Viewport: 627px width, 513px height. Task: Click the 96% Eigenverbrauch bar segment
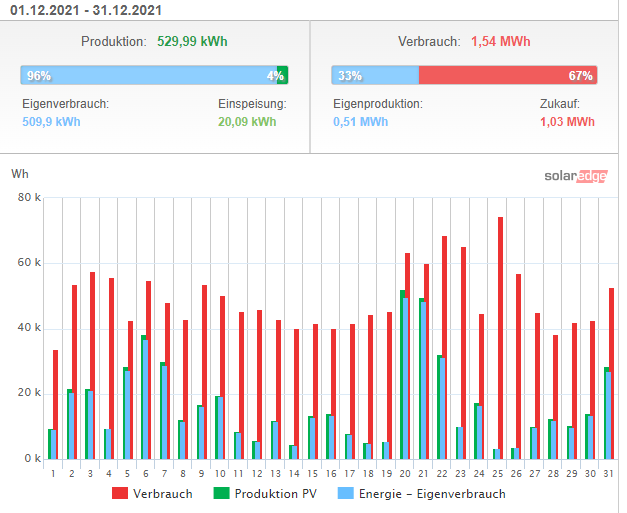tap(149, 75)
